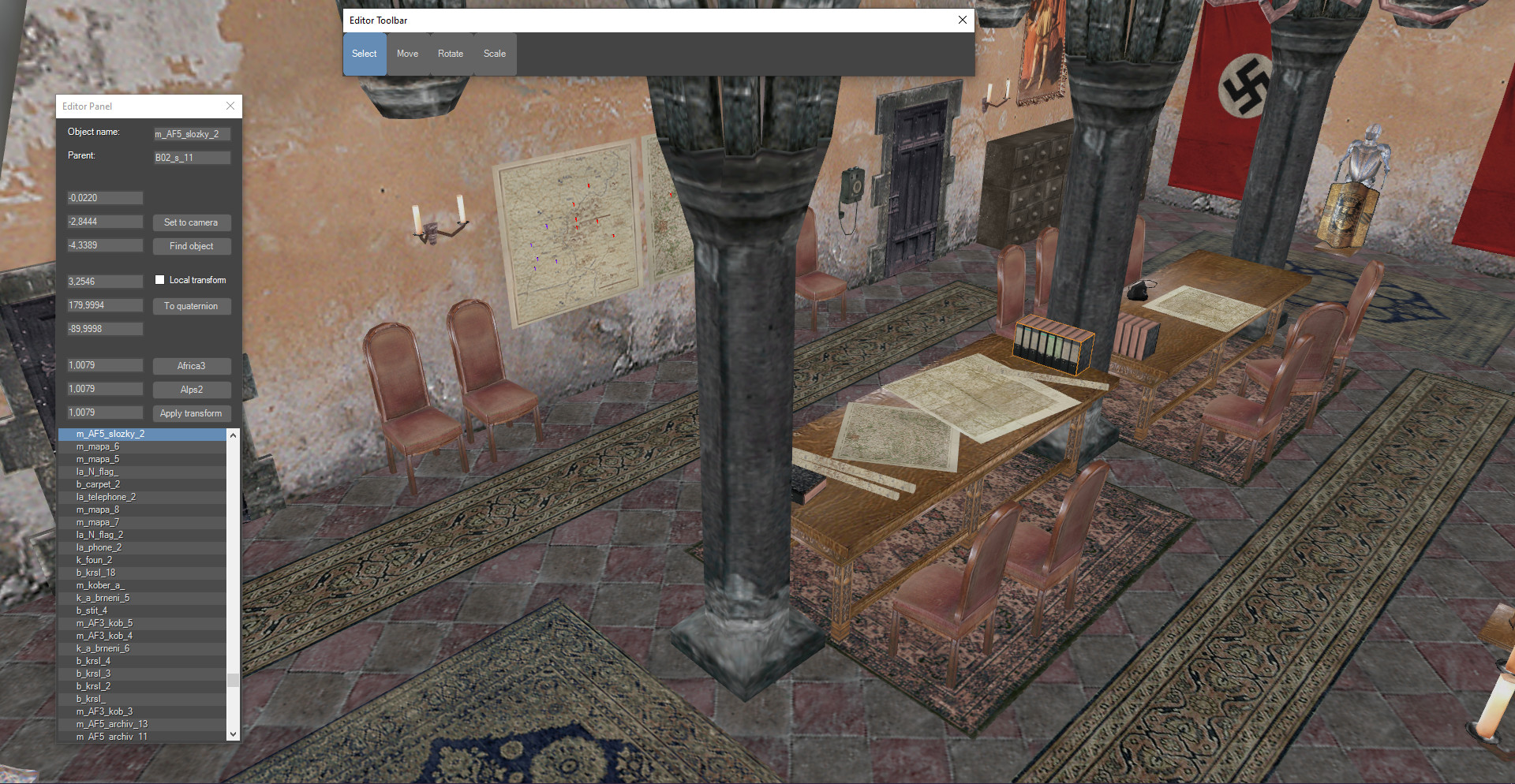Select la_N_flag_ in object list

[x=143, y=472]
